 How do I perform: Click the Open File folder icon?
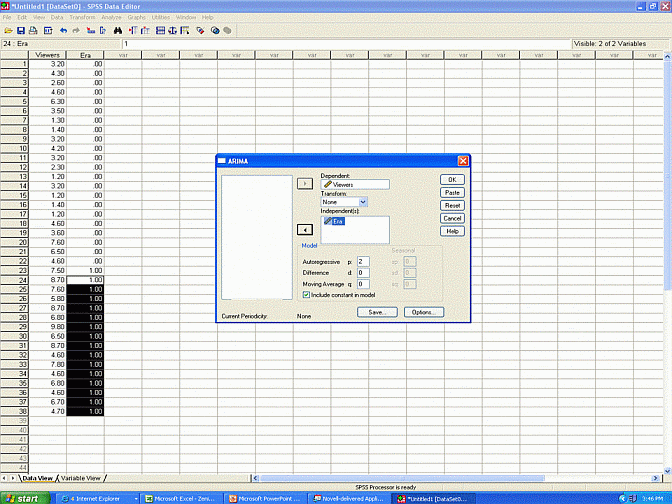tap(8, 31)
